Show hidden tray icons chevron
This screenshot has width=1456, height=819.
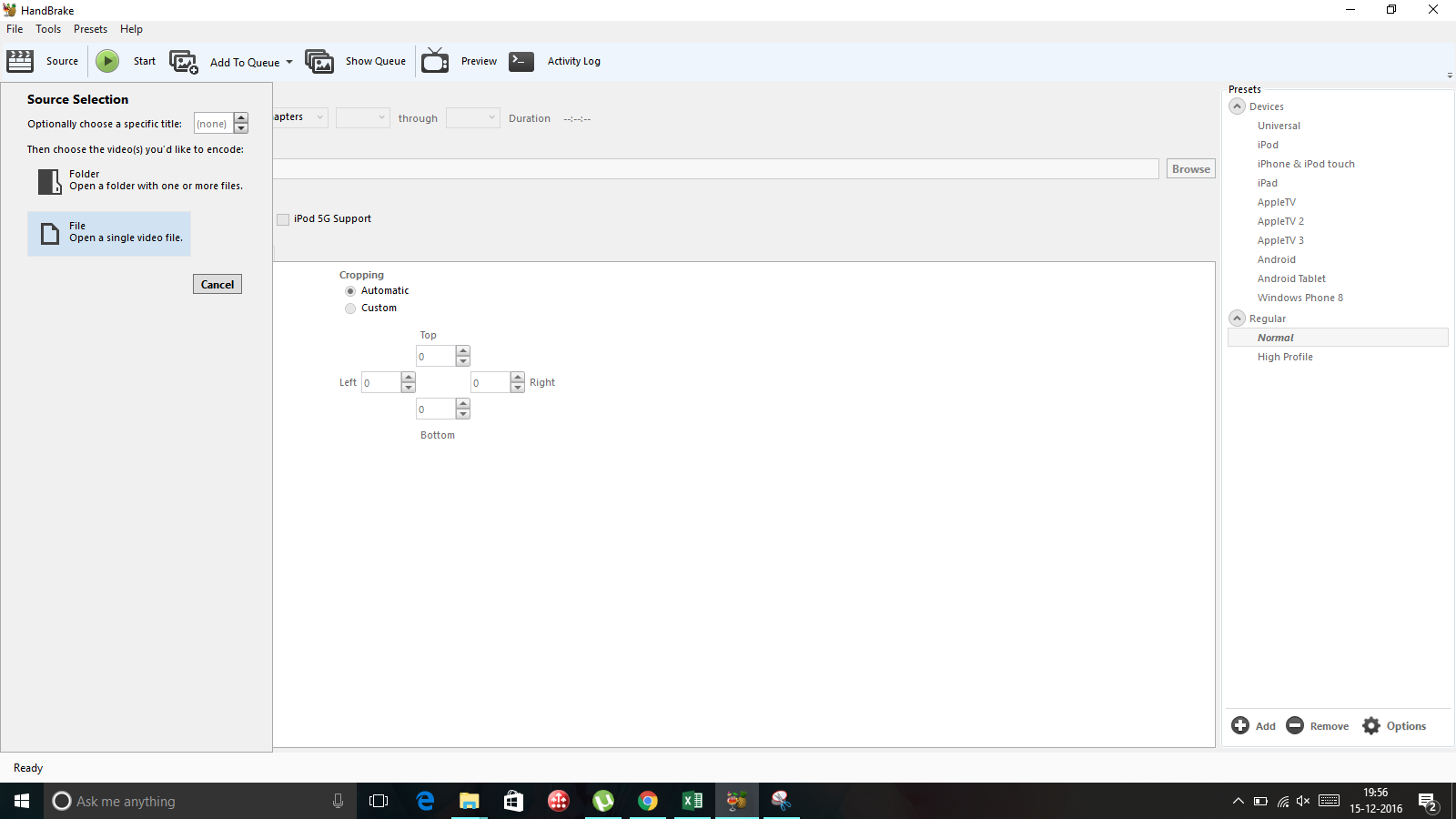1238,801
